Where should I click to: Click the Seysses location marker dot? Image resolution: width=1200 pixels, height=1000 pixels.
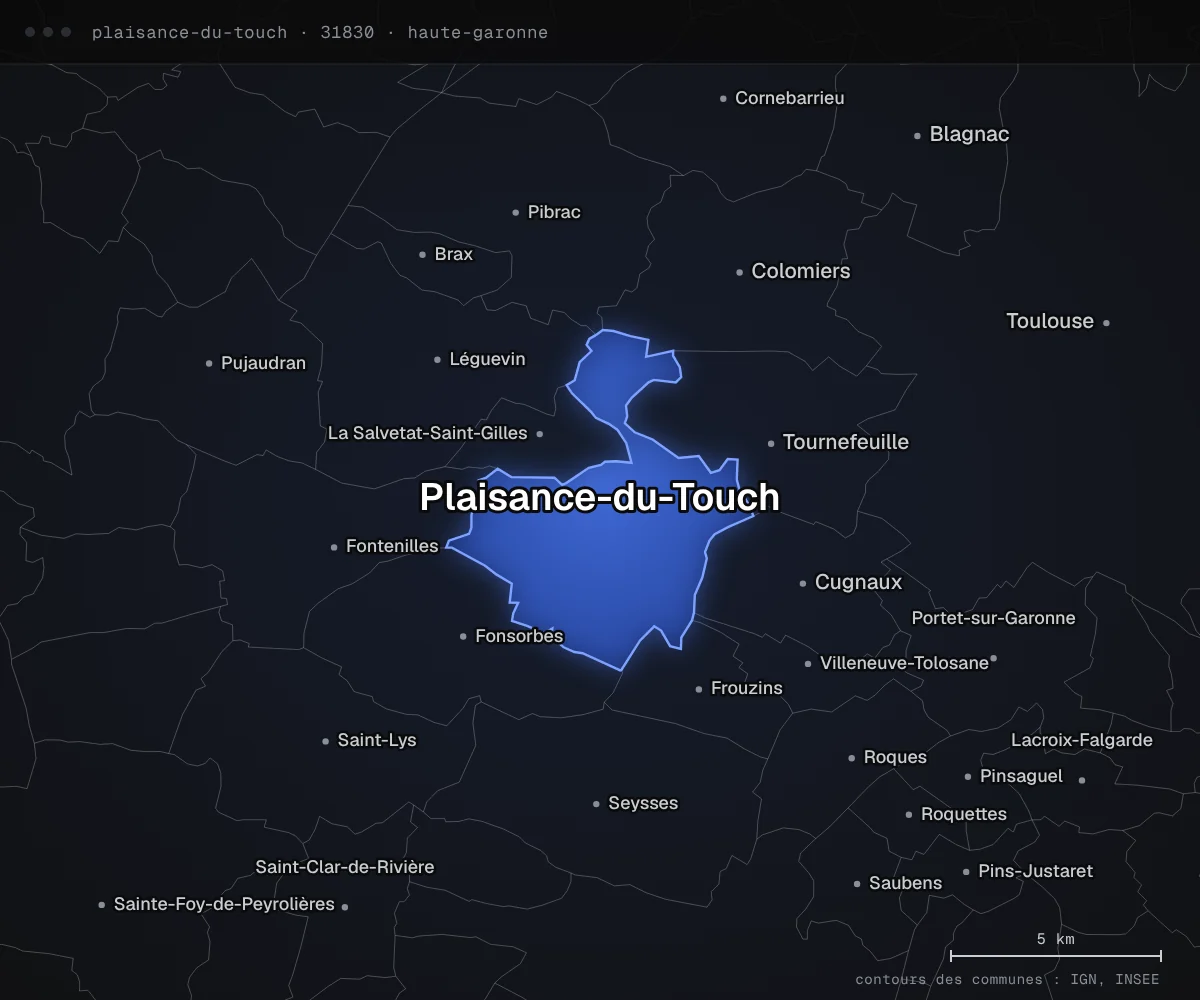pos(596,804)
